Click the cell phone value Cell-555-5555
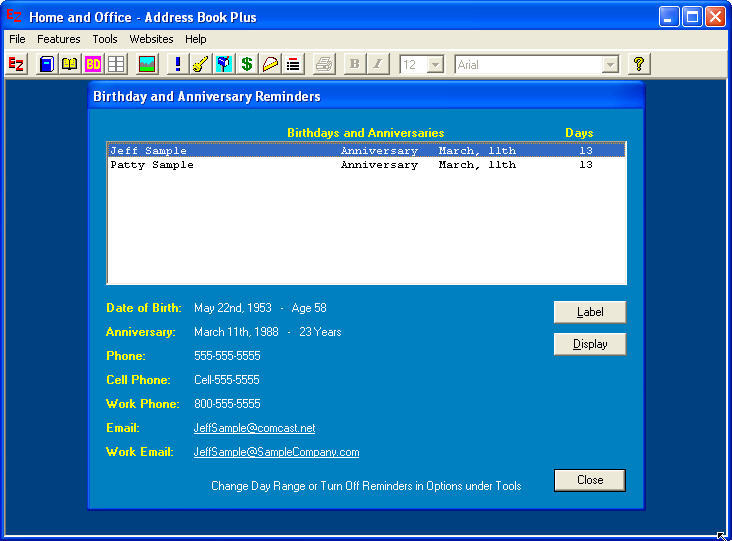The height and width of the screenshot is (541, 732). coord(226,379)
